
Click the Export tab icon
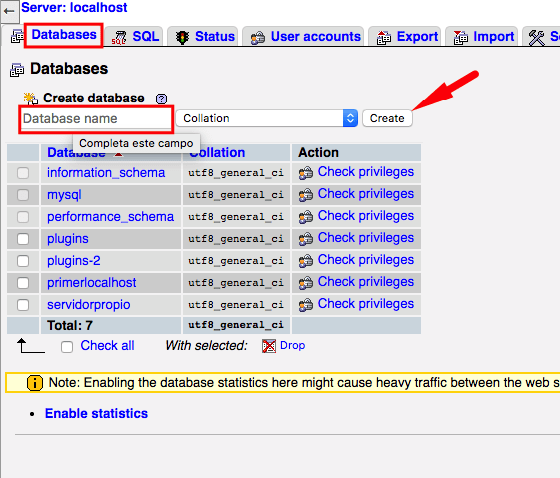(384, 38)
